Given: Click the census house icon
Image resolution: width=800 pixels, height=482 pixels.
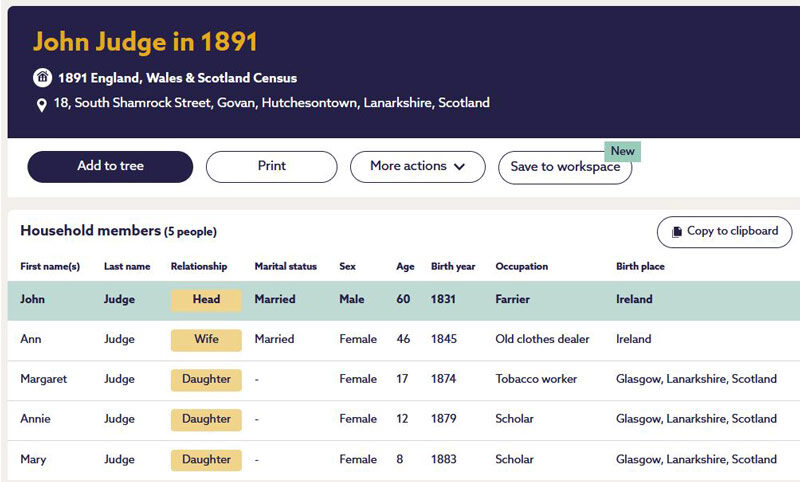Looking at the screenshot, I should click(x=42, y=78).
